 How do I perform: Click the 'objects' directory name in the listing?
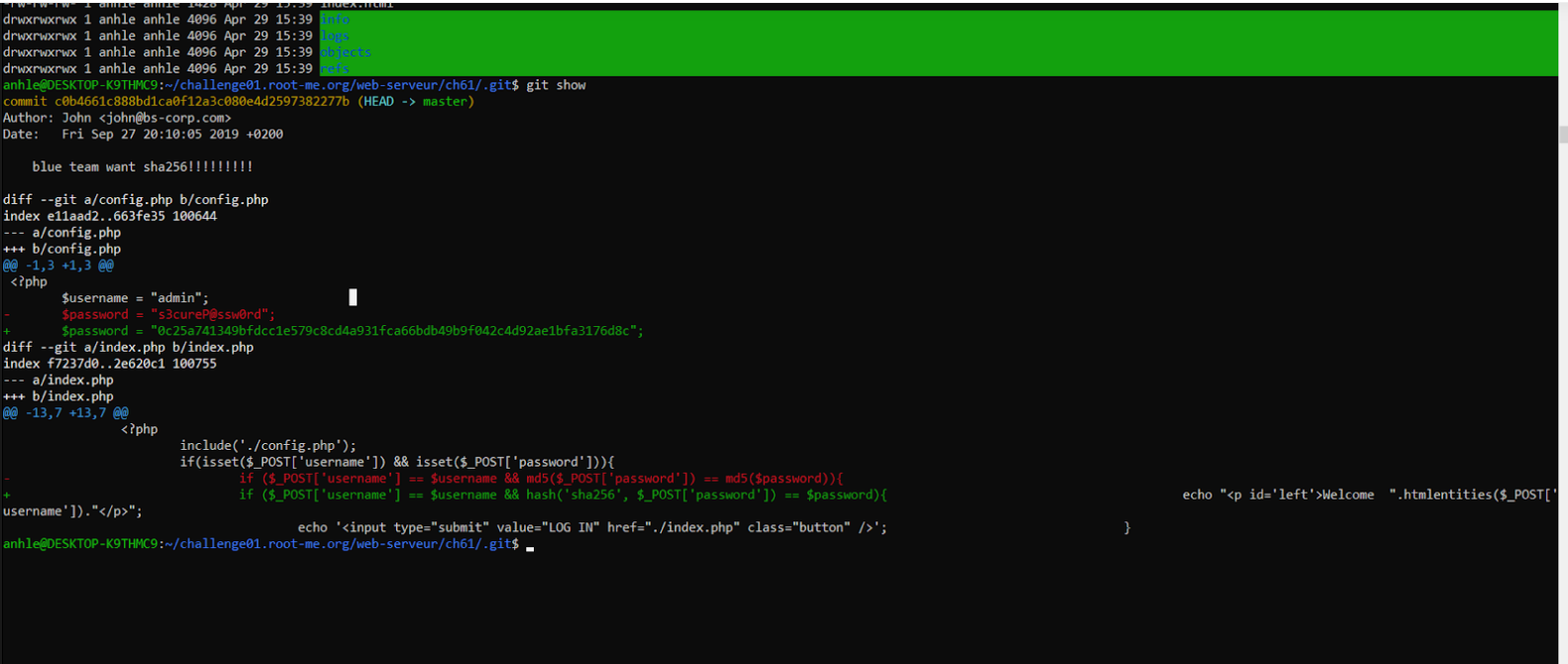click(346, 53)
